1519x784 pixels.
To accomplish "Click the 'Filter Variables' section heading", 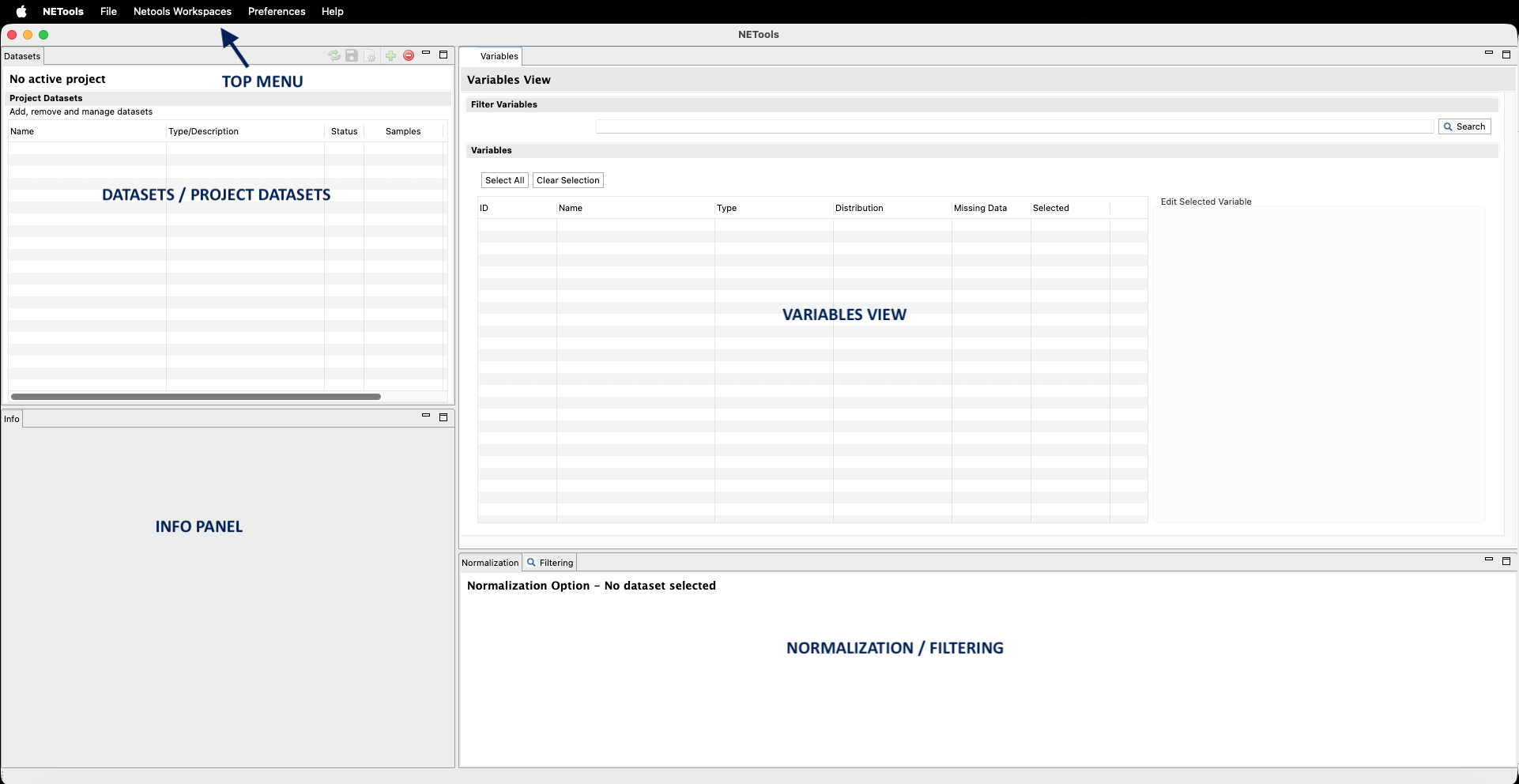I will (x=504, y=104).
